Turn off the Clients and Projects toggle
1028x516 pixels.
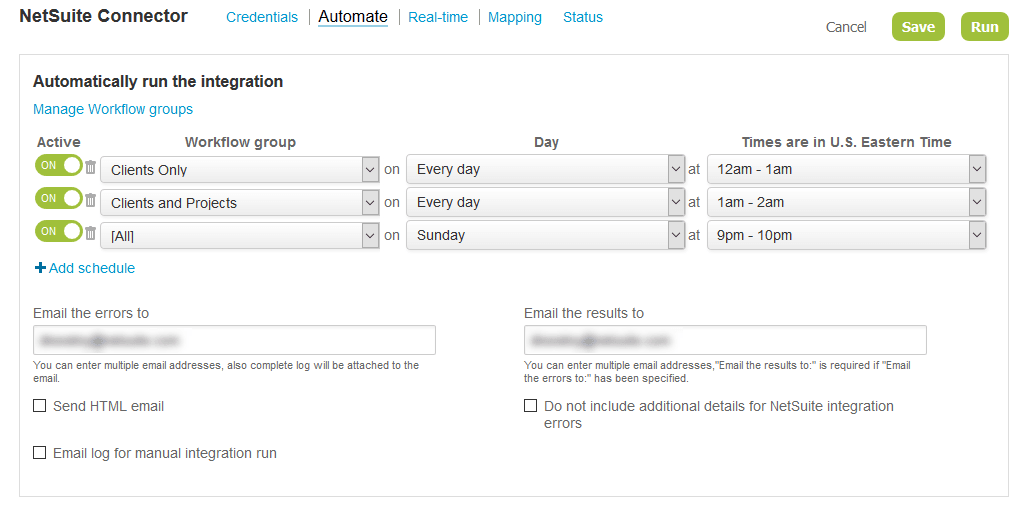(x=58, y=198)
